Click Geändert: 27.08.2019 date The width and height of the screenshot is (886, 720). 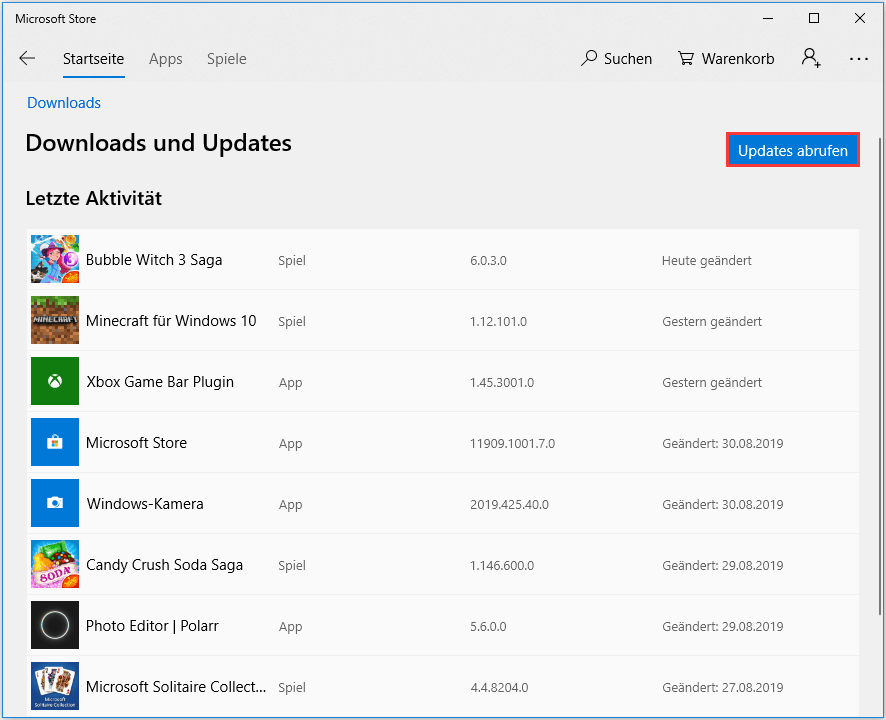pyautogui.click(x=723, y=688)
